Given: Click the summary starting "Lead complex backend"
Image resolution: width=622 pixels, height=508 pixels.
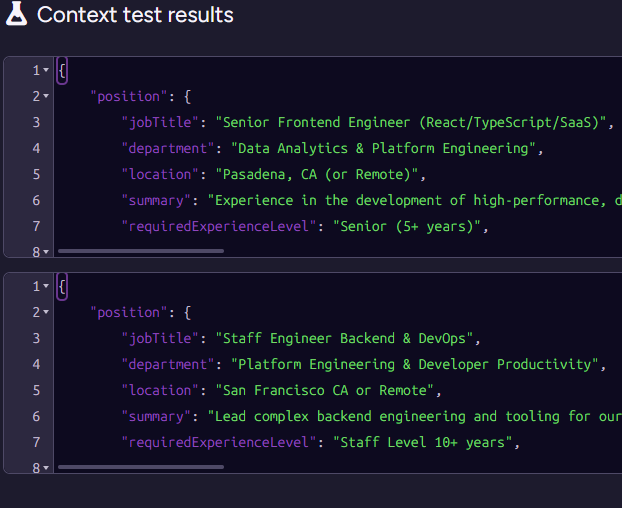Looking at the screenshot, I should coord(410,417).
